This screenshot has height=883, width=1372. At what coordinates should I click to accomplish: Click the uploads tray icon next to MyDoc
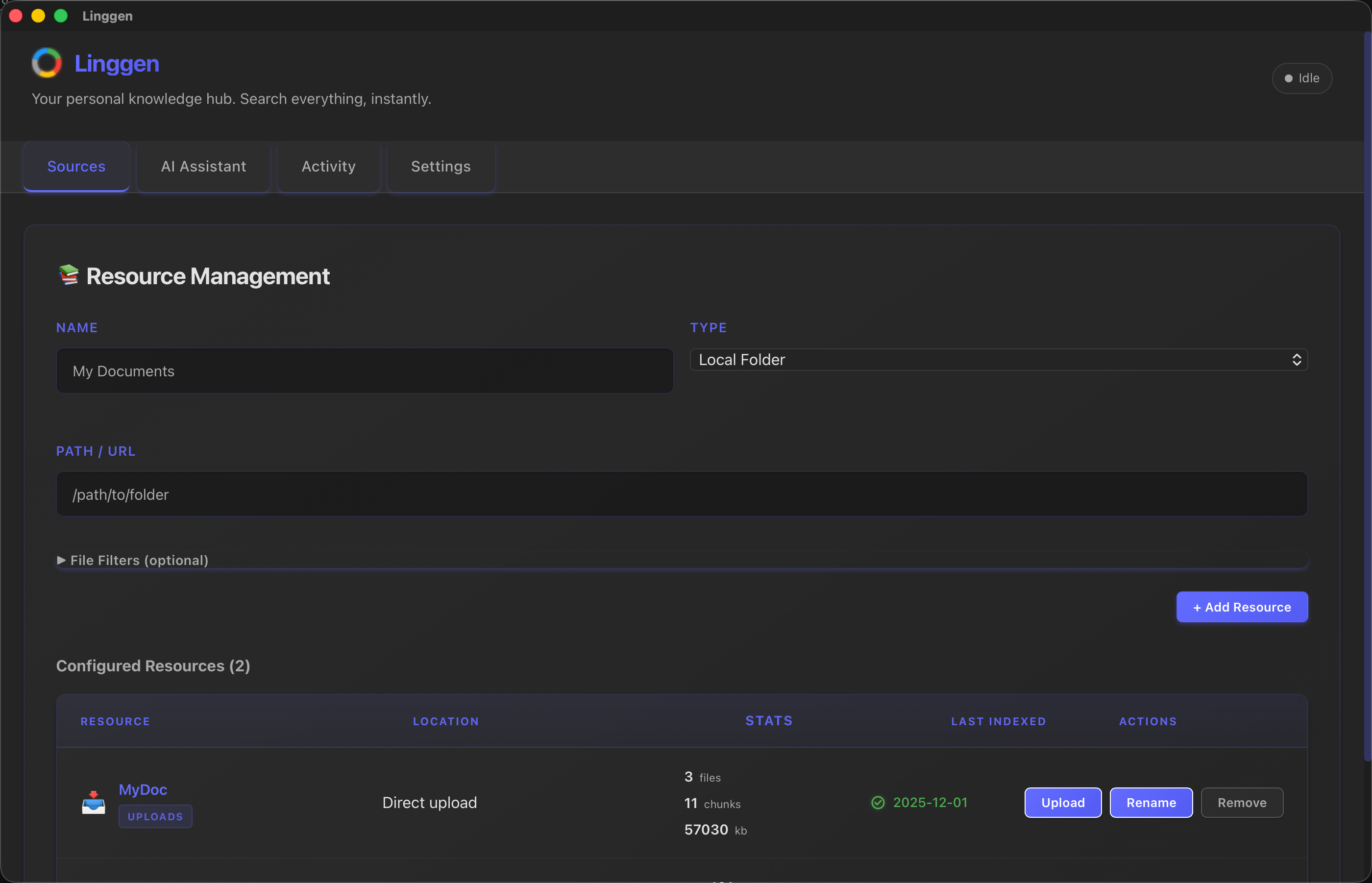93,802
